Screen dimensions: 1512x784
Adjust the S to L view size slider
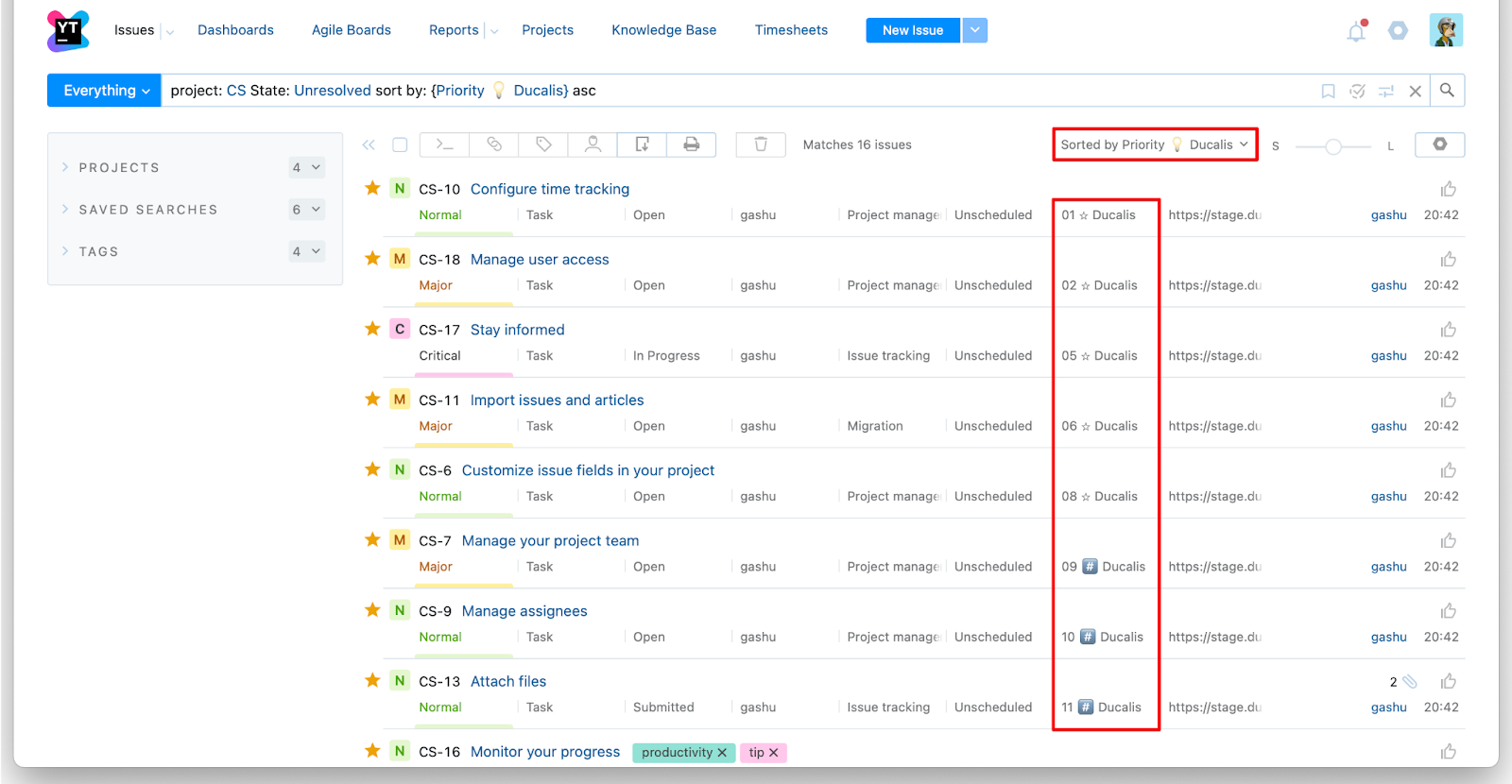click(1332, 146)
